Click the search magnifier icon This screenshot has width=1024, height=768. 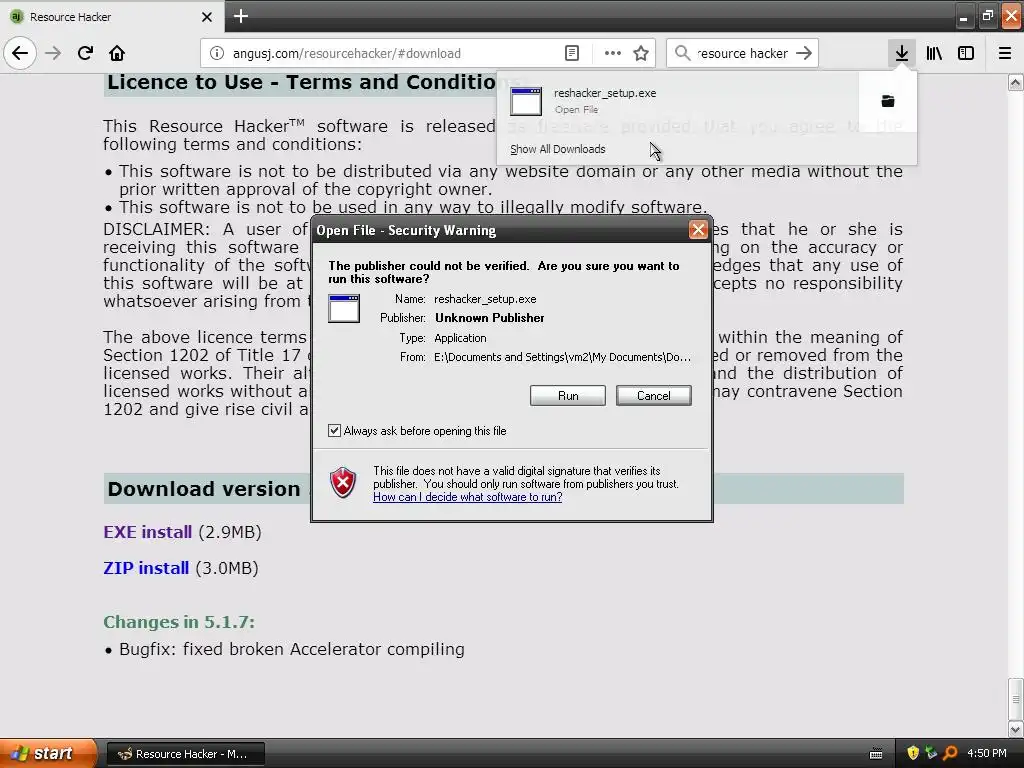pyautogui.click(x=682, y=54)
